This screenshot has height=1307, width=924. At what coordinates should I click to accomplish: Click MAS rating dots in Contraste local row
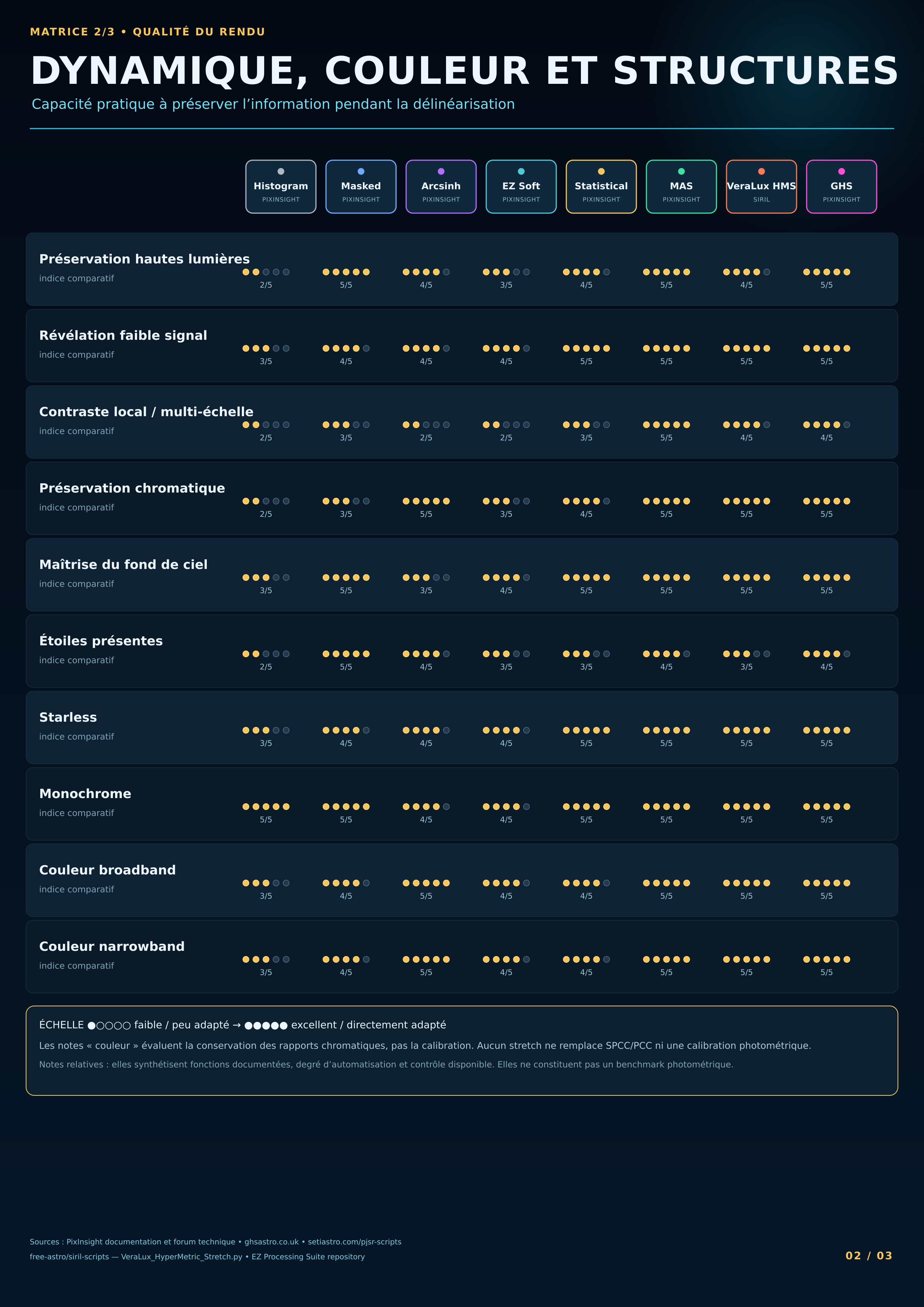pos(667,425)
